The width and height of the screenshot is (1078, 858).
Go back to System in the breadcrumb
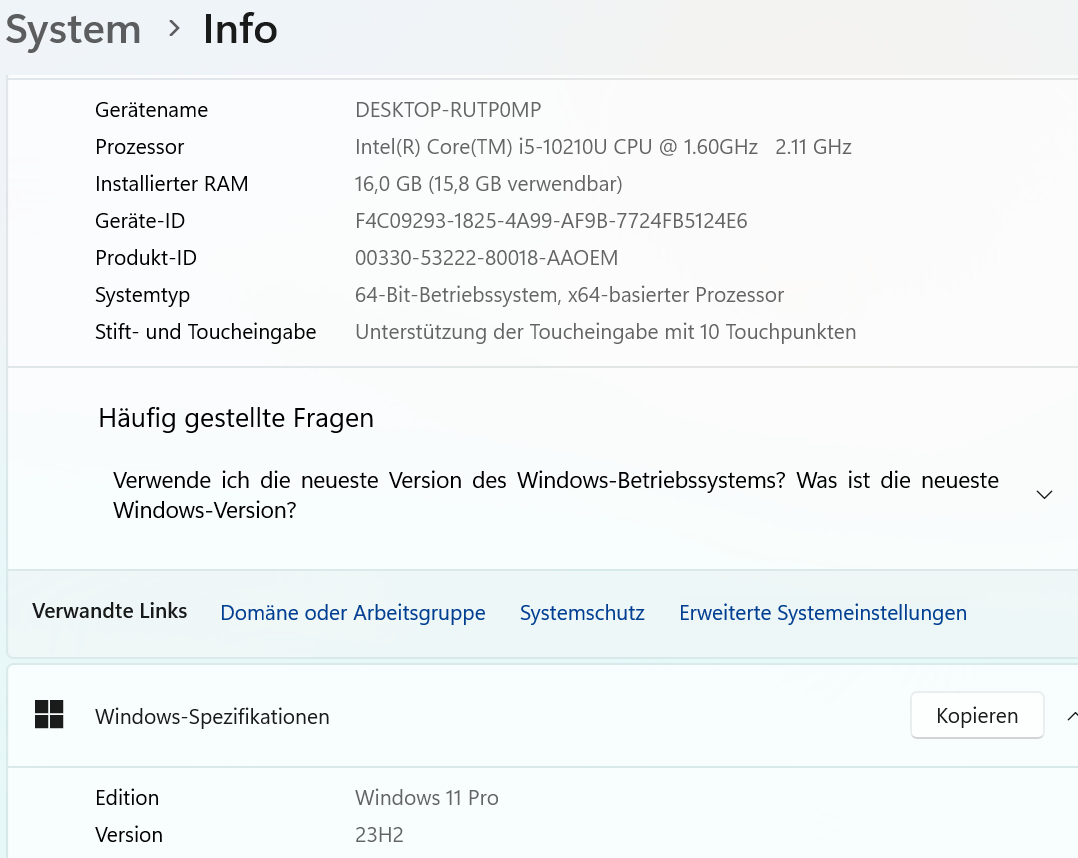73,30
